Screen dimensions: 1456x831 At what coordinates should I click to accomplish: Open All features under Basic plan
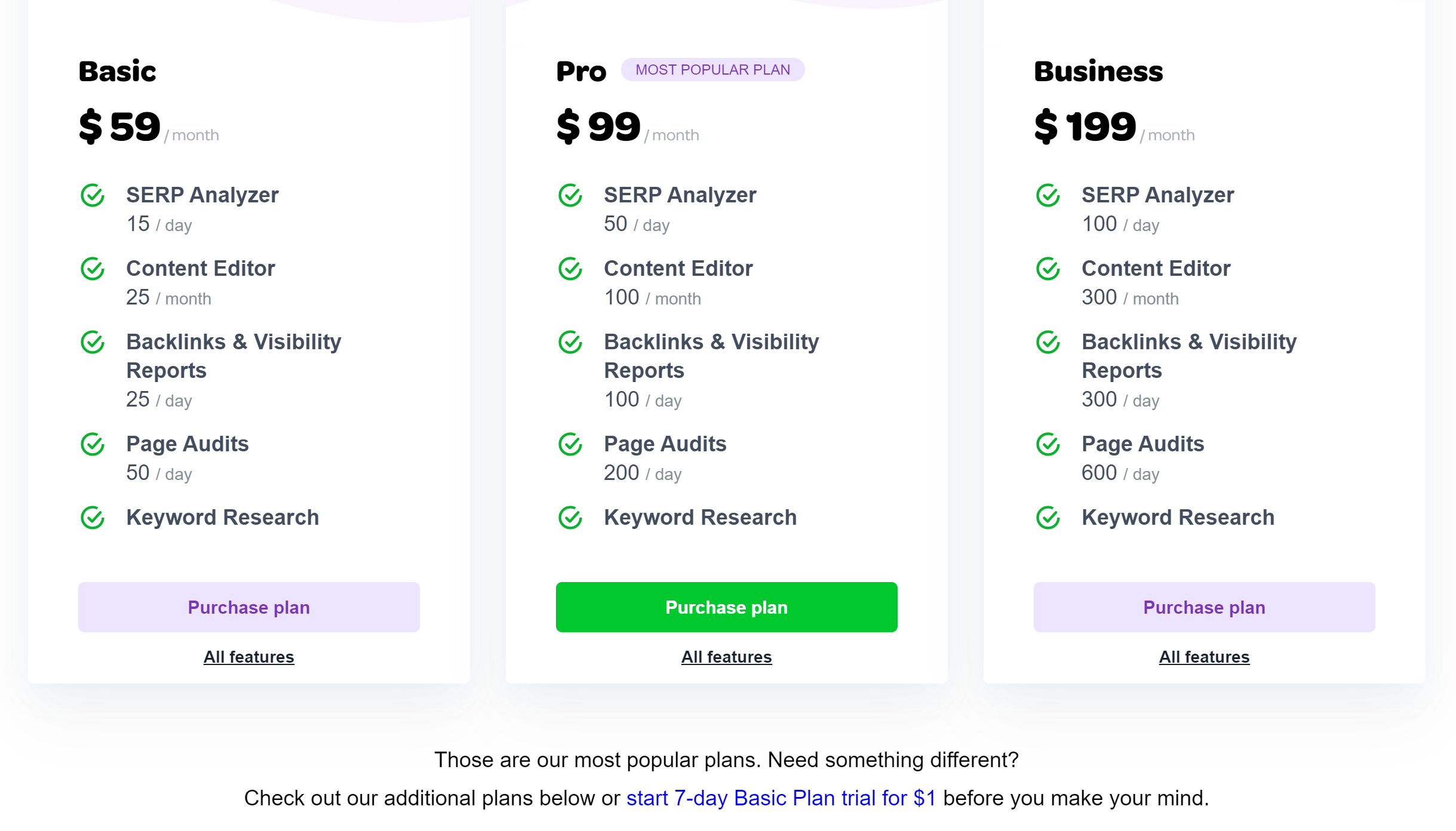[248, 657]
